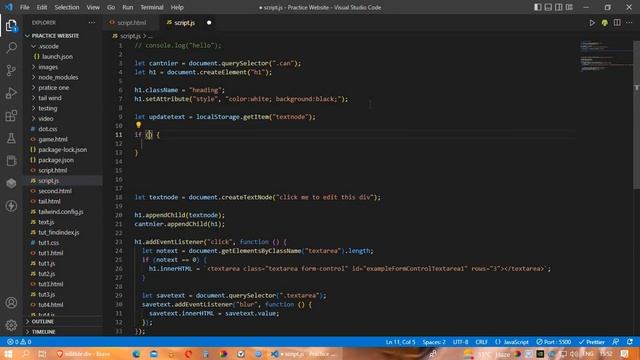Click script.js in breadcrumb path

tap(130, 36)
